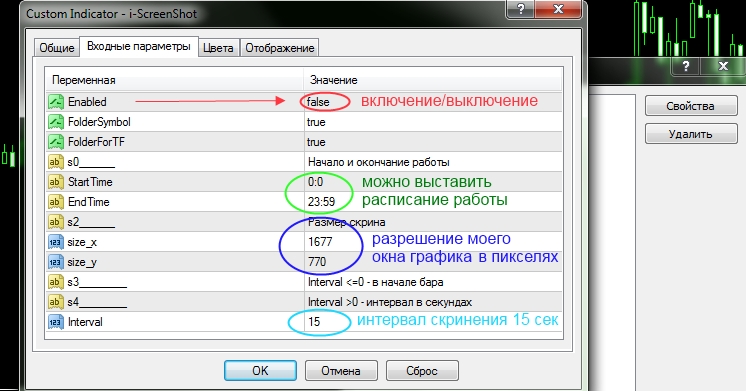Select the FolderSymbol value true

click(316, 122)
